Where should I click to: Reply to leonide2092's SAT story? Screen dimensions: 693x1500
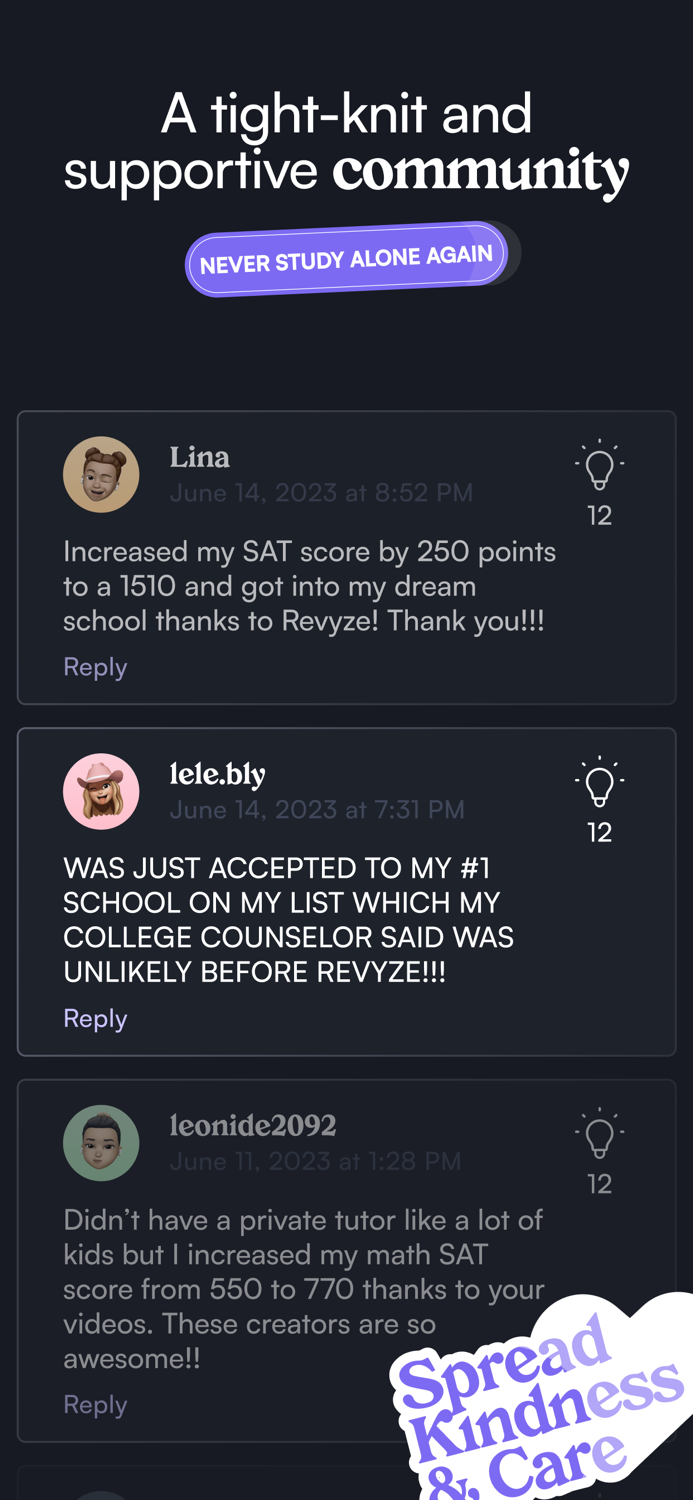point(95,1404)
